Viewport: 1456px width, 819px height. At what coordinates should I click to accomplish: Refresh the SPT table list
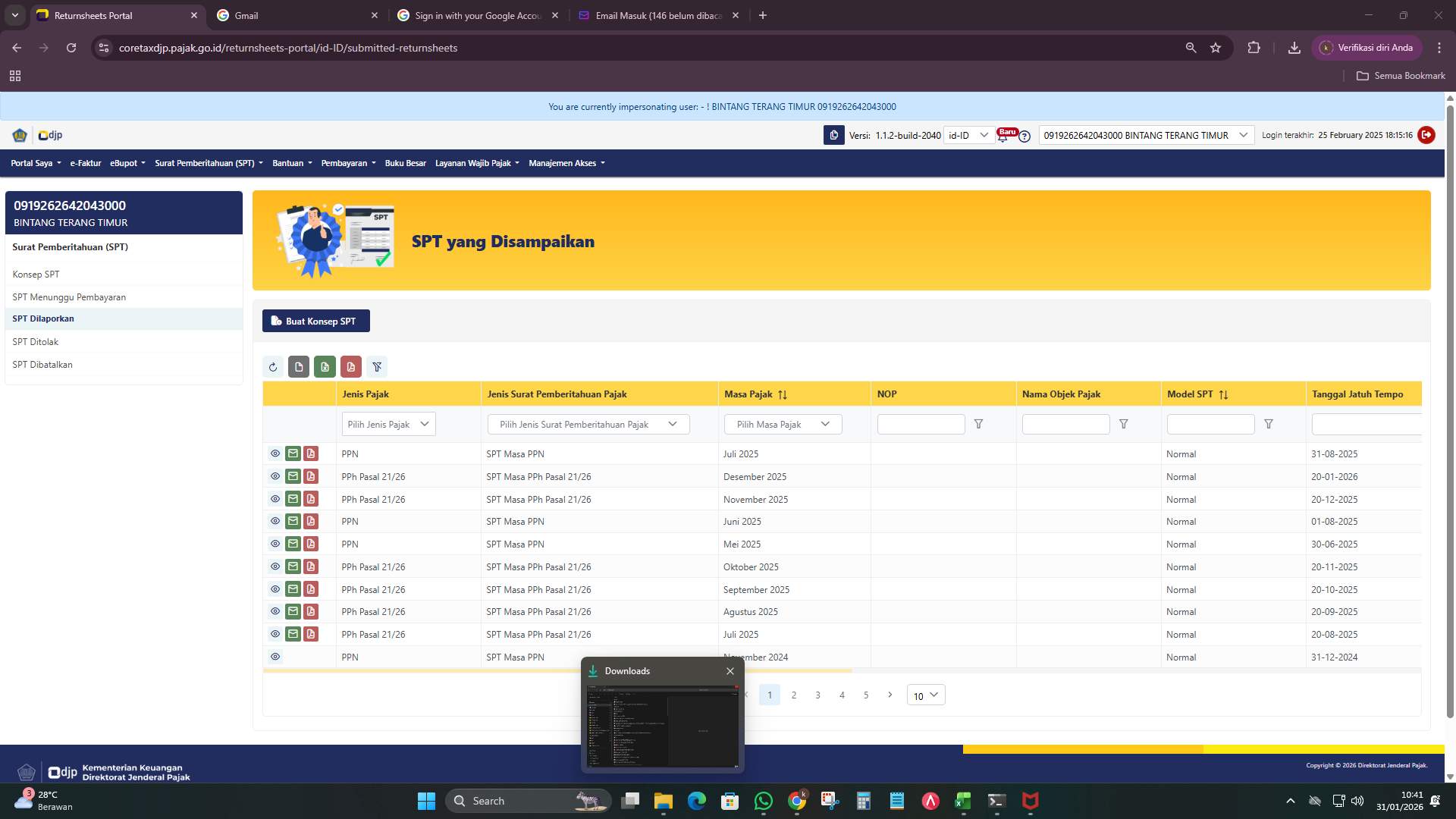tap(274, 367)
